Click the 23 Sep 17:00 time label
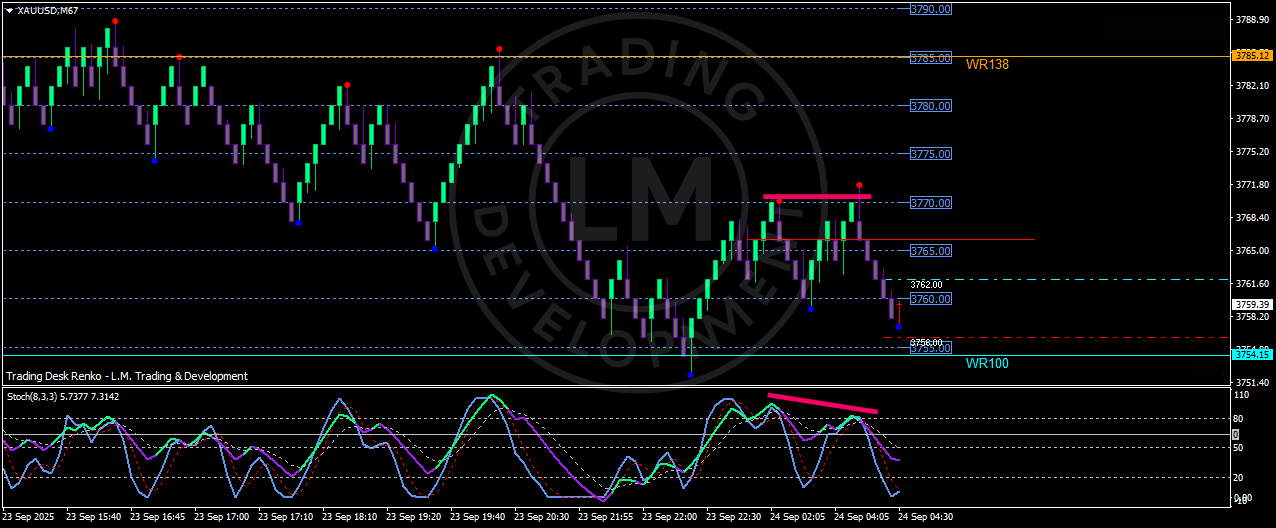The width and height of the screenshot is (1276, 528). click(221, 517)
